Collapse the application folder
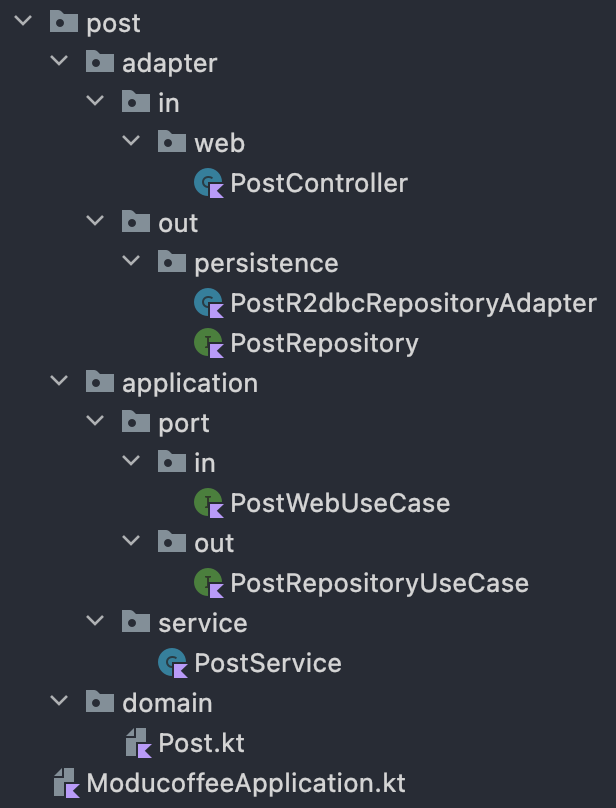Image resolution: width=616 pixels, height=808 pixels. 60,383
